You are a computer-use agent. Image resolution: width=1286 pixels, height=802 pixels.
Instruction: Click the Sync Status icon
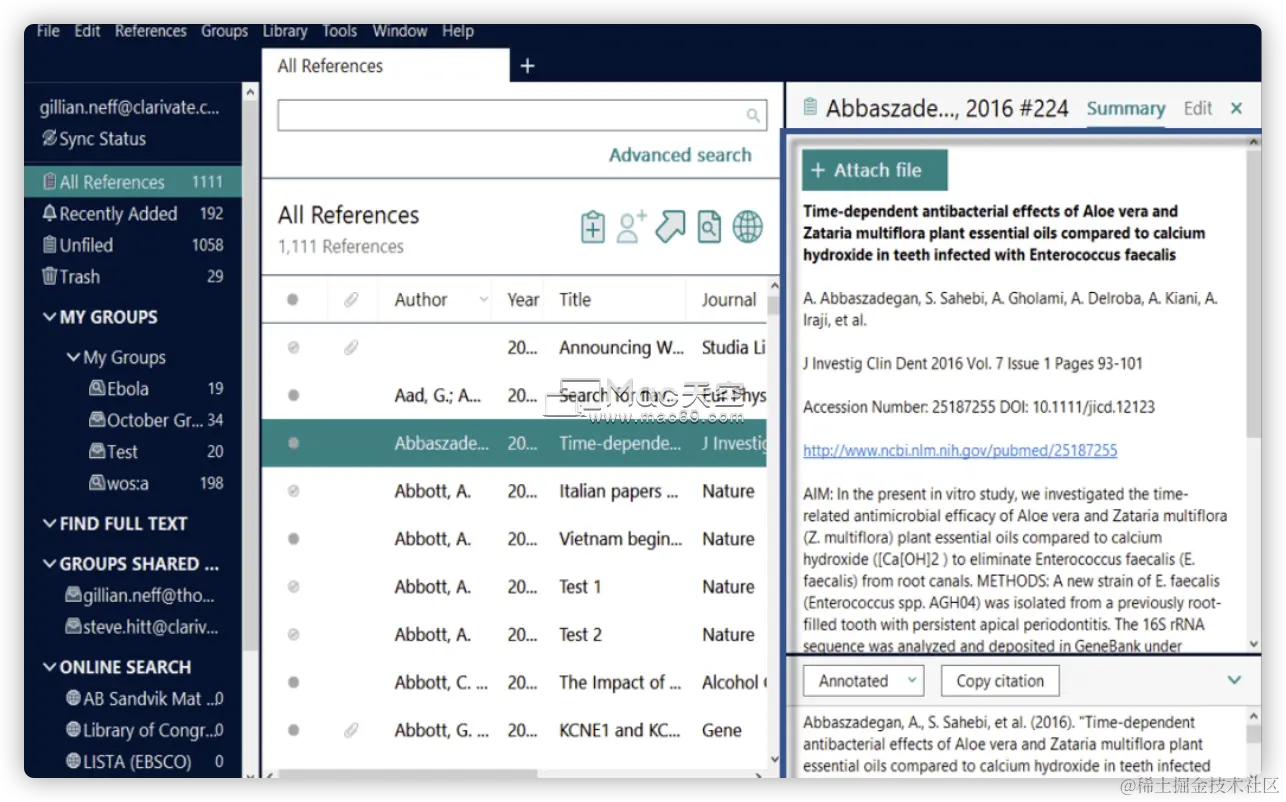(x=49, y=138)
